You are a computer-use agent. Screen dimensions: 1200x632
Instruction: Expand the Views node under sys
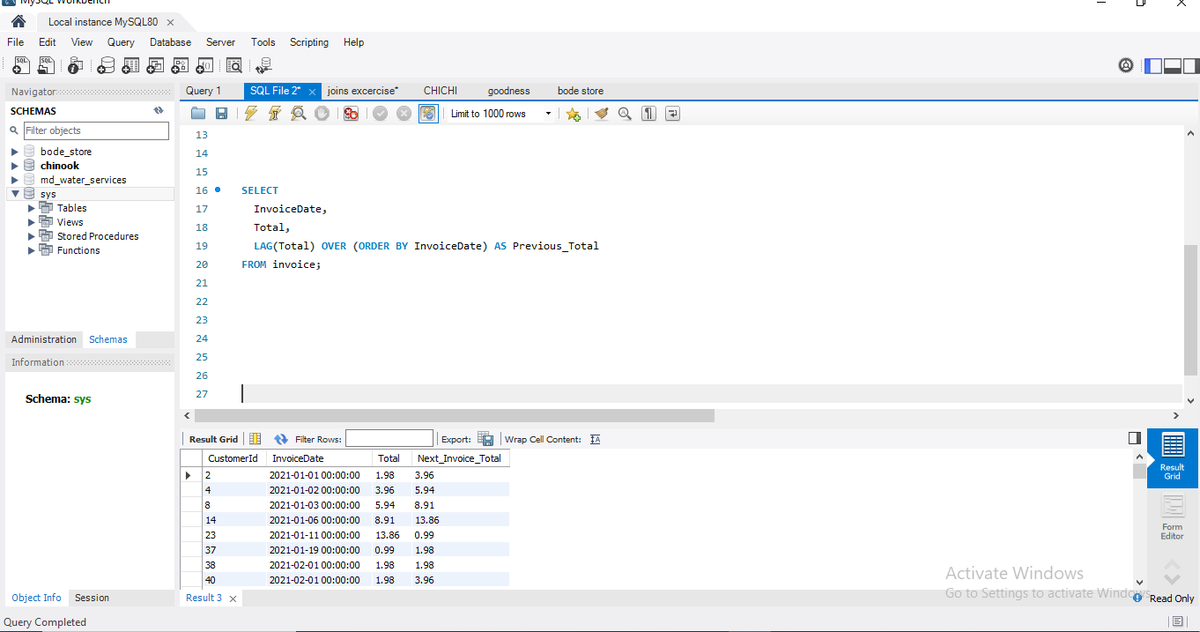click(x=30, y=222)
